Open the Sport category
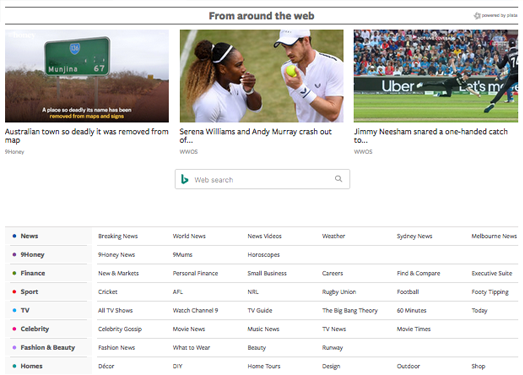523x375 pixels. tap(29, 292)
